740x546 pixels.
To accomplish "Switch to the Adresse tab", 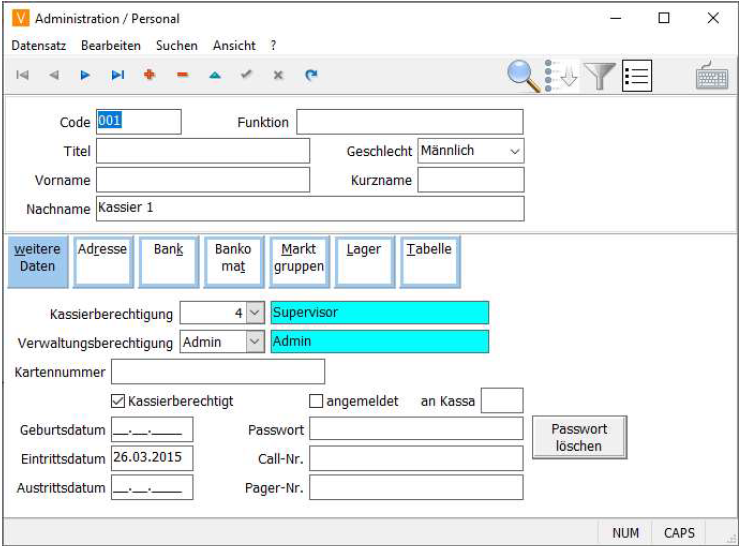I will coord(102,260).
